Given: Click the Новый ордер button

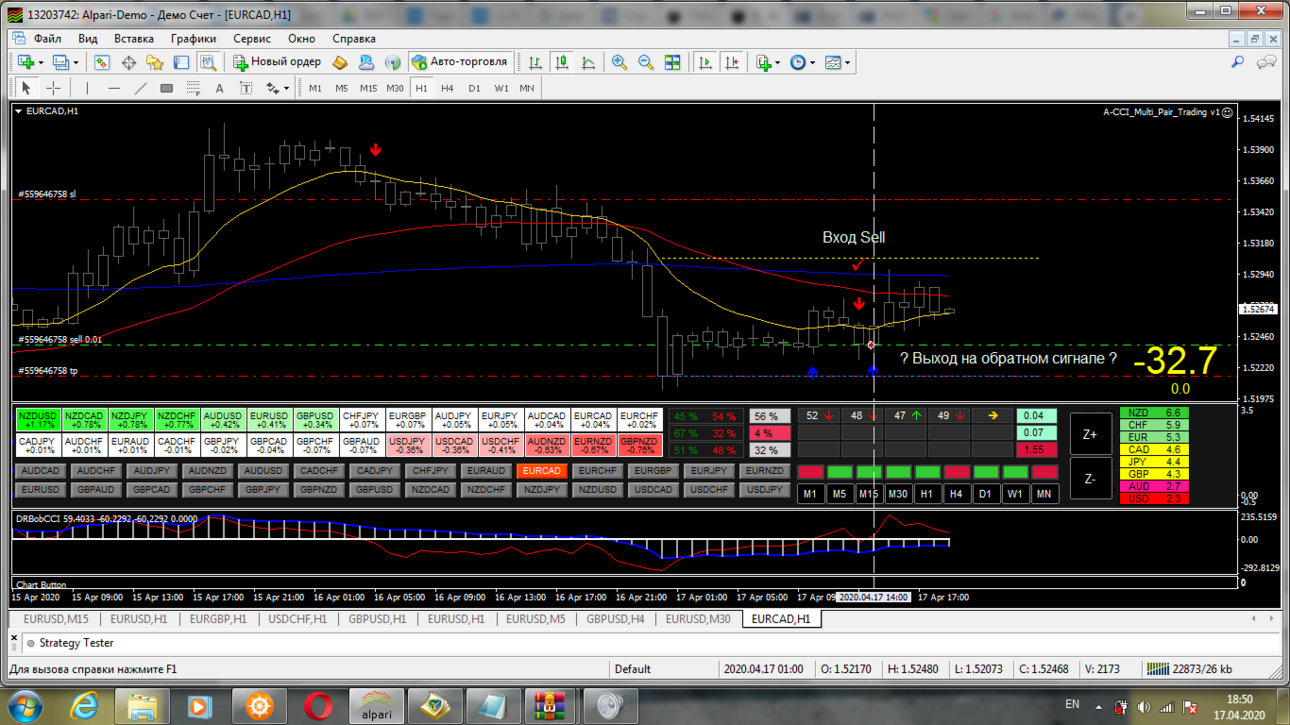Looking at the screenshot, I should click(x=277, y=62).
